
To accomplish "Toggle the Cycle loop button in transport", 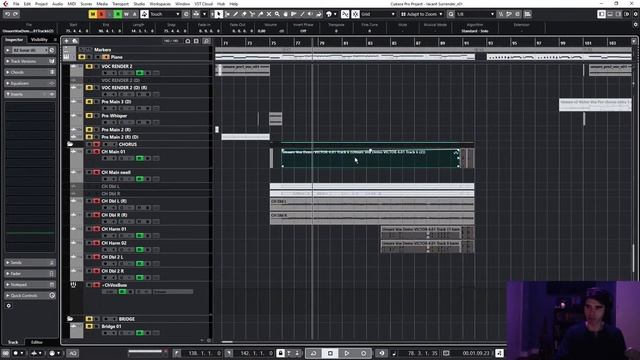I will coord(313,353).
